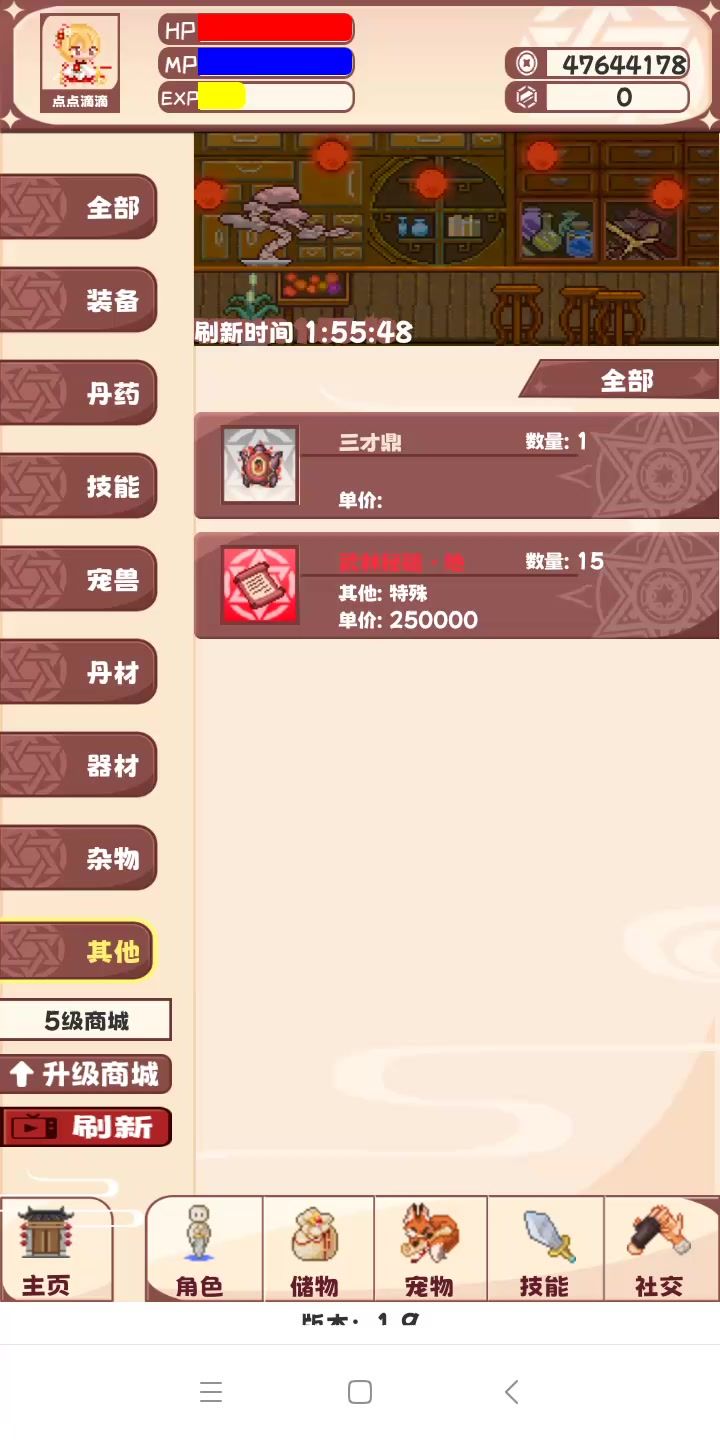The width and height of the screenshot is (720, 1440).
Task: Switch to the 器材 category
Action: (79, 765)
